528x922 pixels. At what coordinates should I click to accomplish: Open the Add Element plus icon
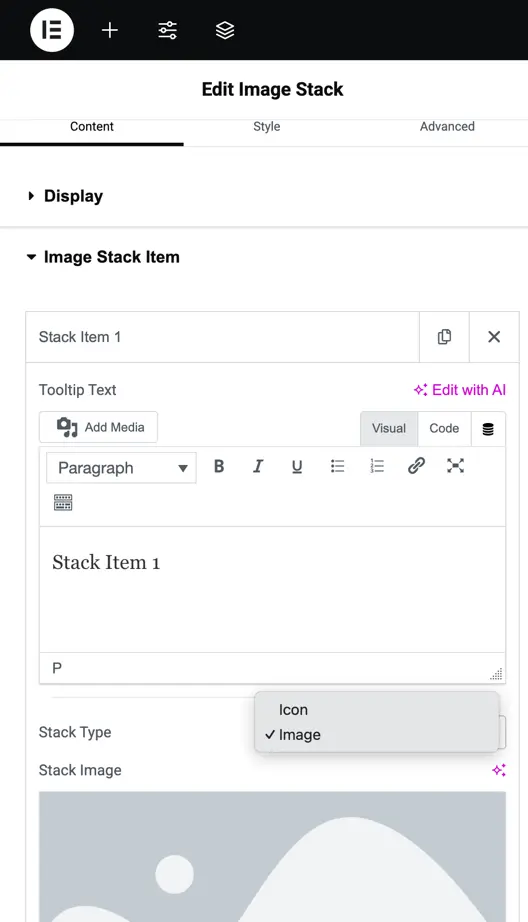point(110,30)
